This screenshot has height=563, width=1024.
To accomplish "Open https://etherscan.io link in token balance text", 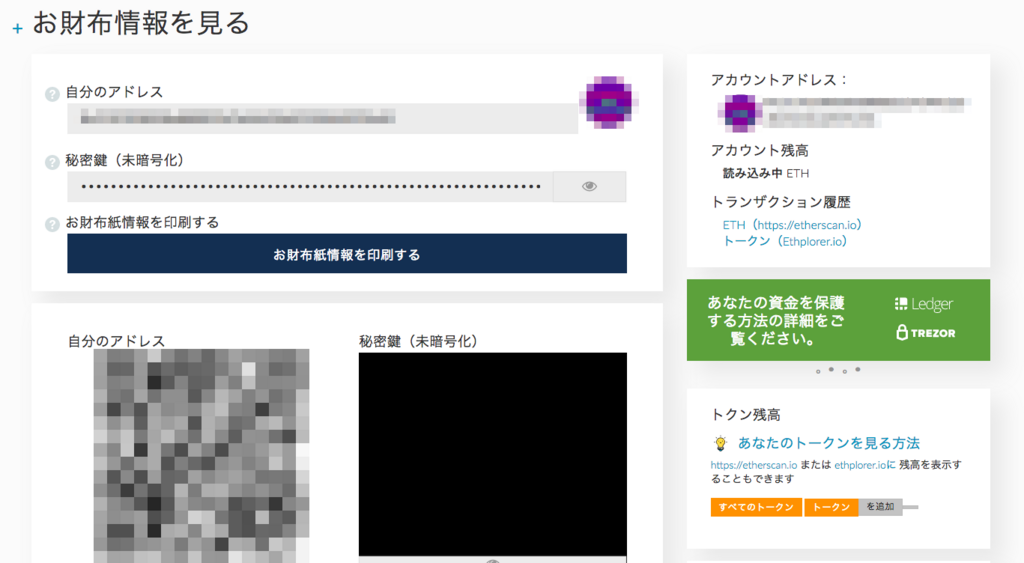I will [754, 465].
